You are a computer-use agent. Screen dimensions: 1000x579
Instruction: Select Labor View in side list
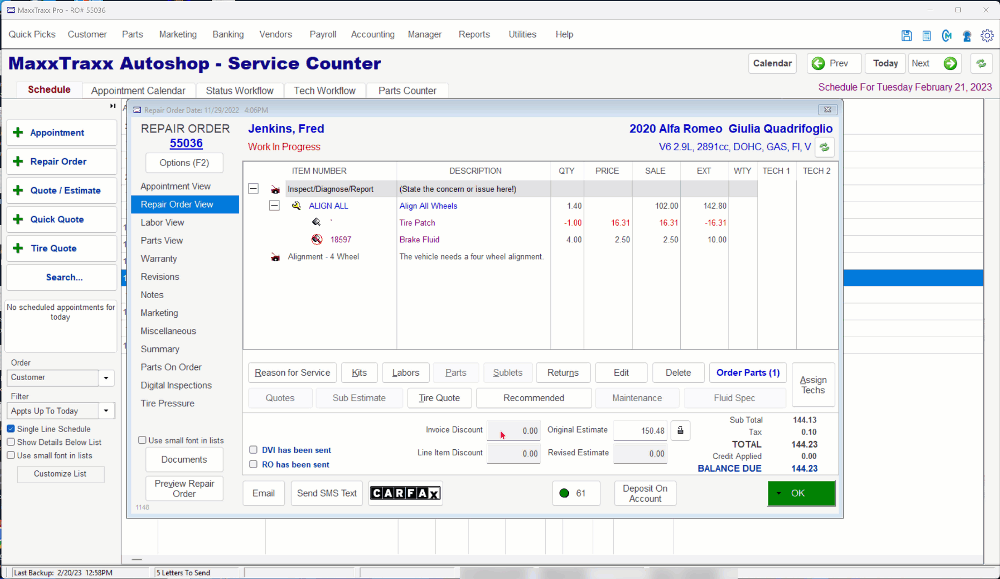click(x=162, y=223)
